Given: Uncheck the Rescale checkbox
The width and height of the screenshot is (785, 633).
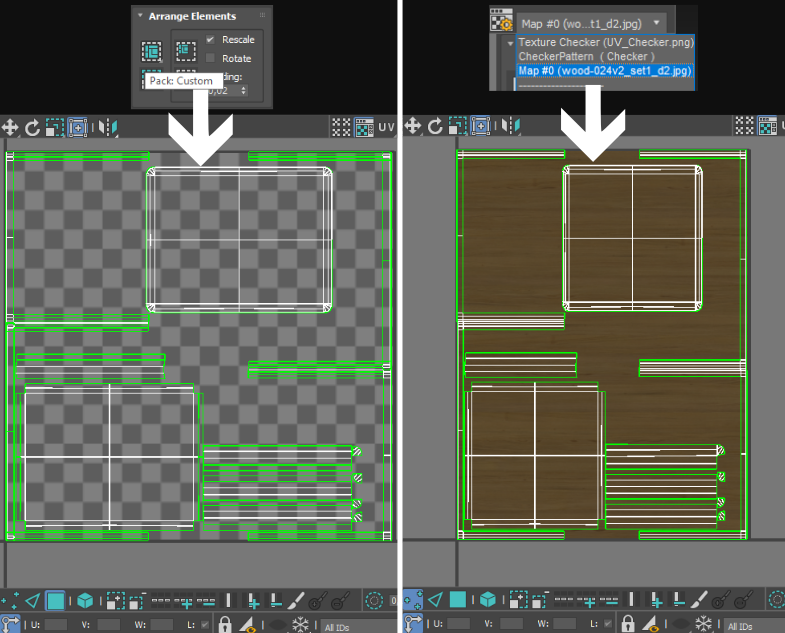Looking at the screenshot, I should pos(210,40).
